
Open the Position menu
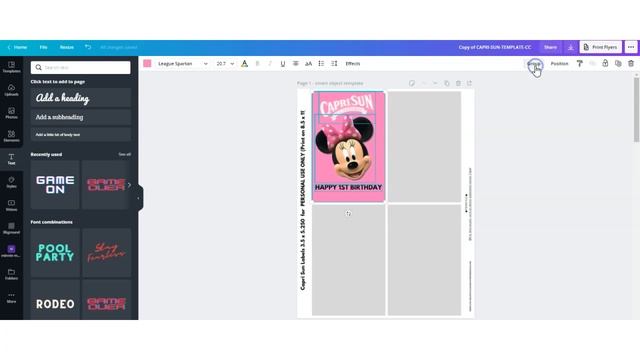[559, 64]
